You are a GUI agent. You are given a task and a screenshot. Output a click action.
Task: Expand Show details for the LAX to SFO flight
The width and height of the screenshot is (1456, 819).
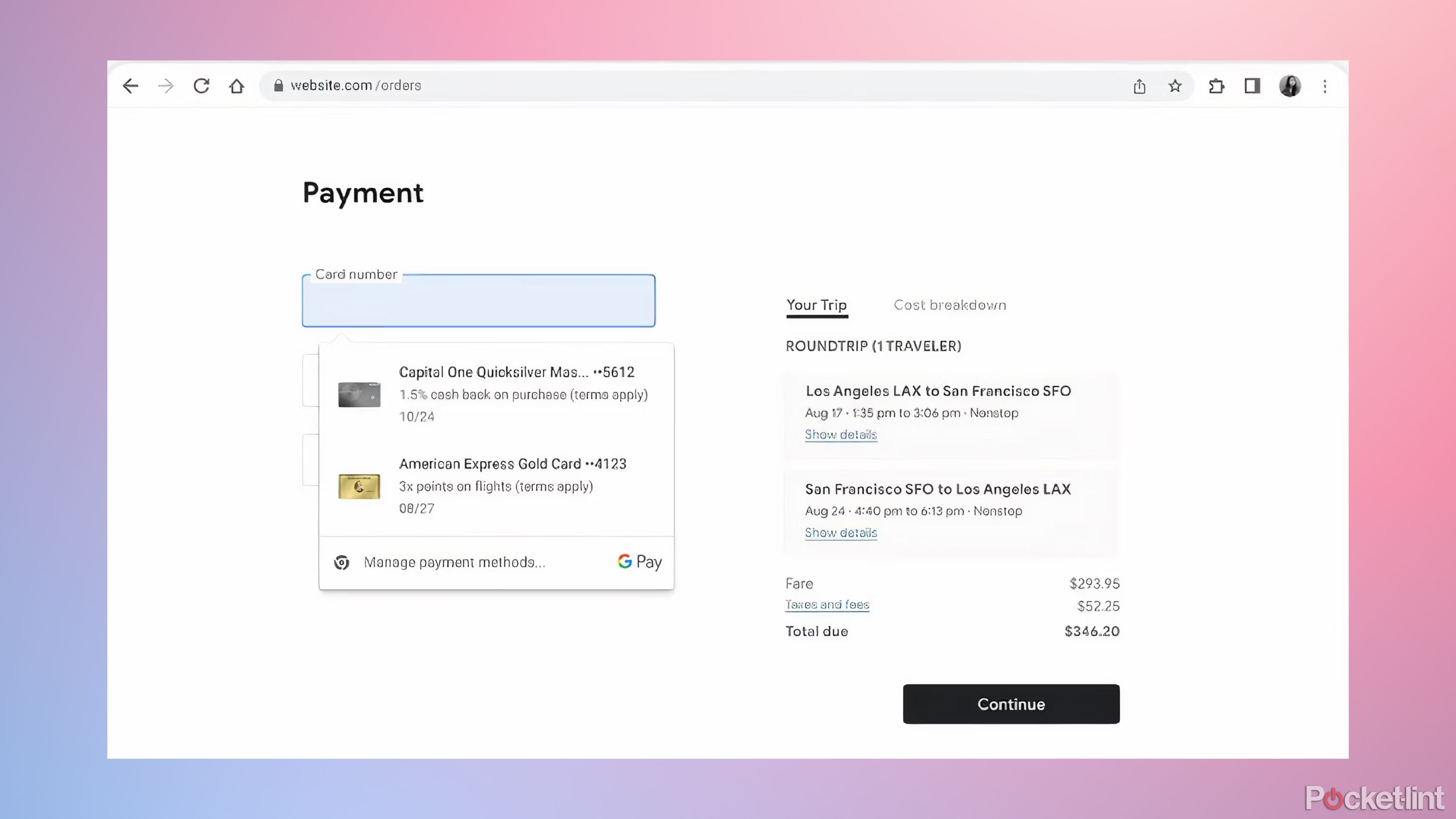click(x=841, y=434)
